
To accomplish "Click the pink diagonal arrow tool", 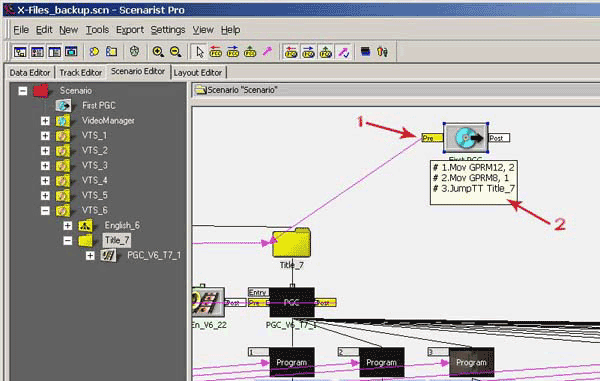I will [267, 52].
